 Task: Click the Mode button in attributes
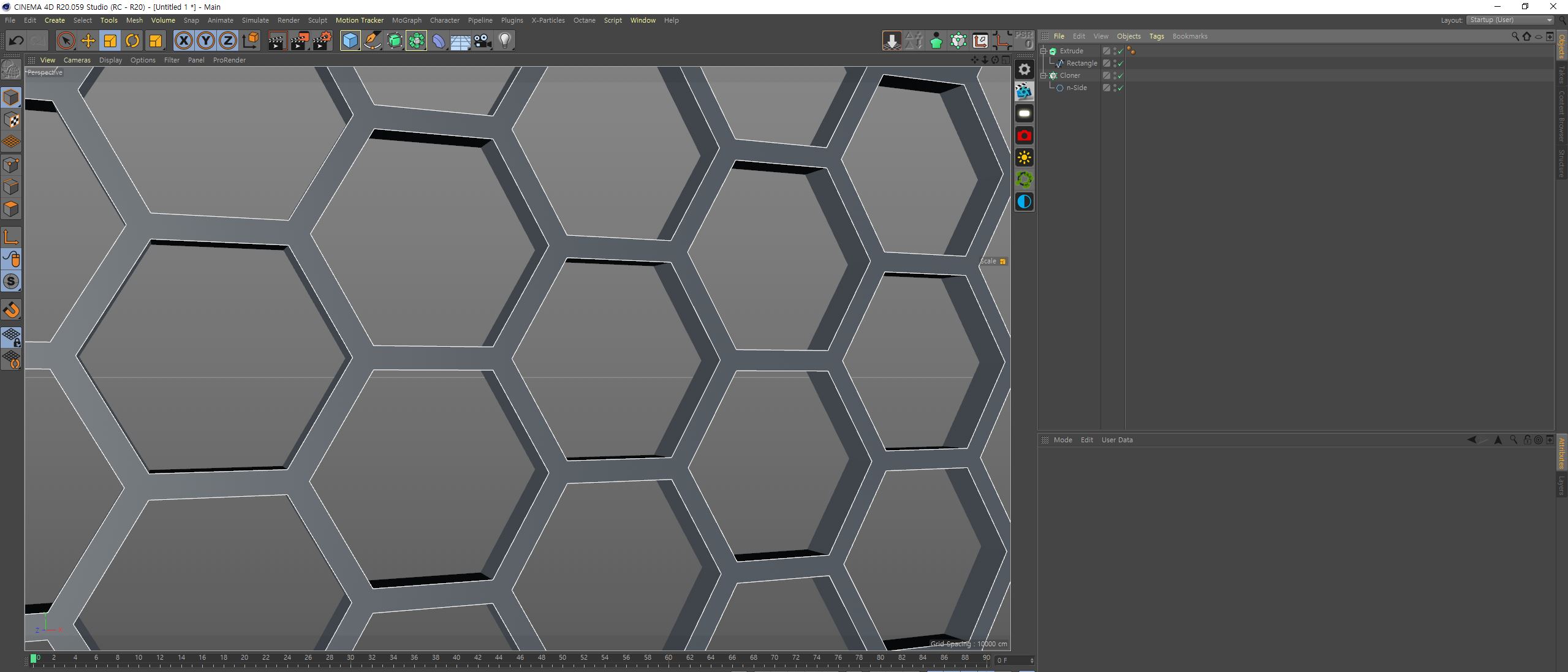(1063, 440)
